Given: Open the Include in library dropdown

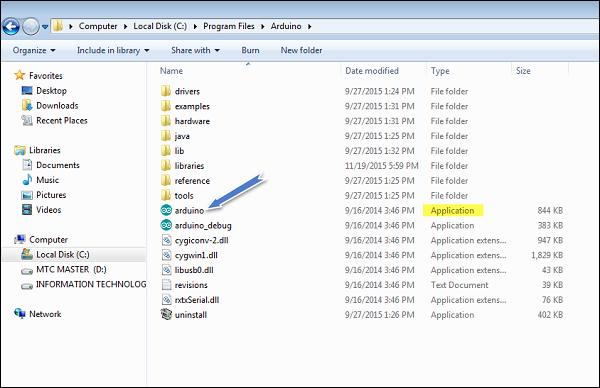Looking at the screenshot, I should [x=113, y=51].
